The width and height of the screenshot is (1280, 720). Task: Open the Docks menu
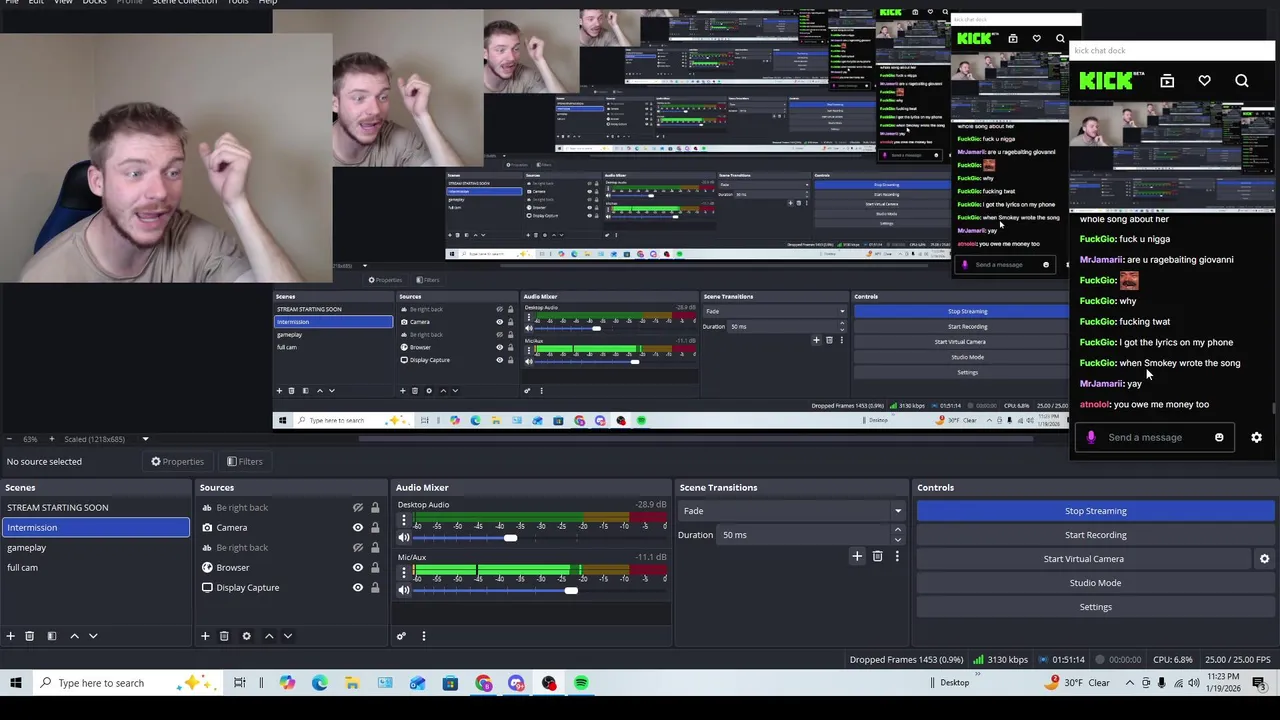click(x=94, y=2)
